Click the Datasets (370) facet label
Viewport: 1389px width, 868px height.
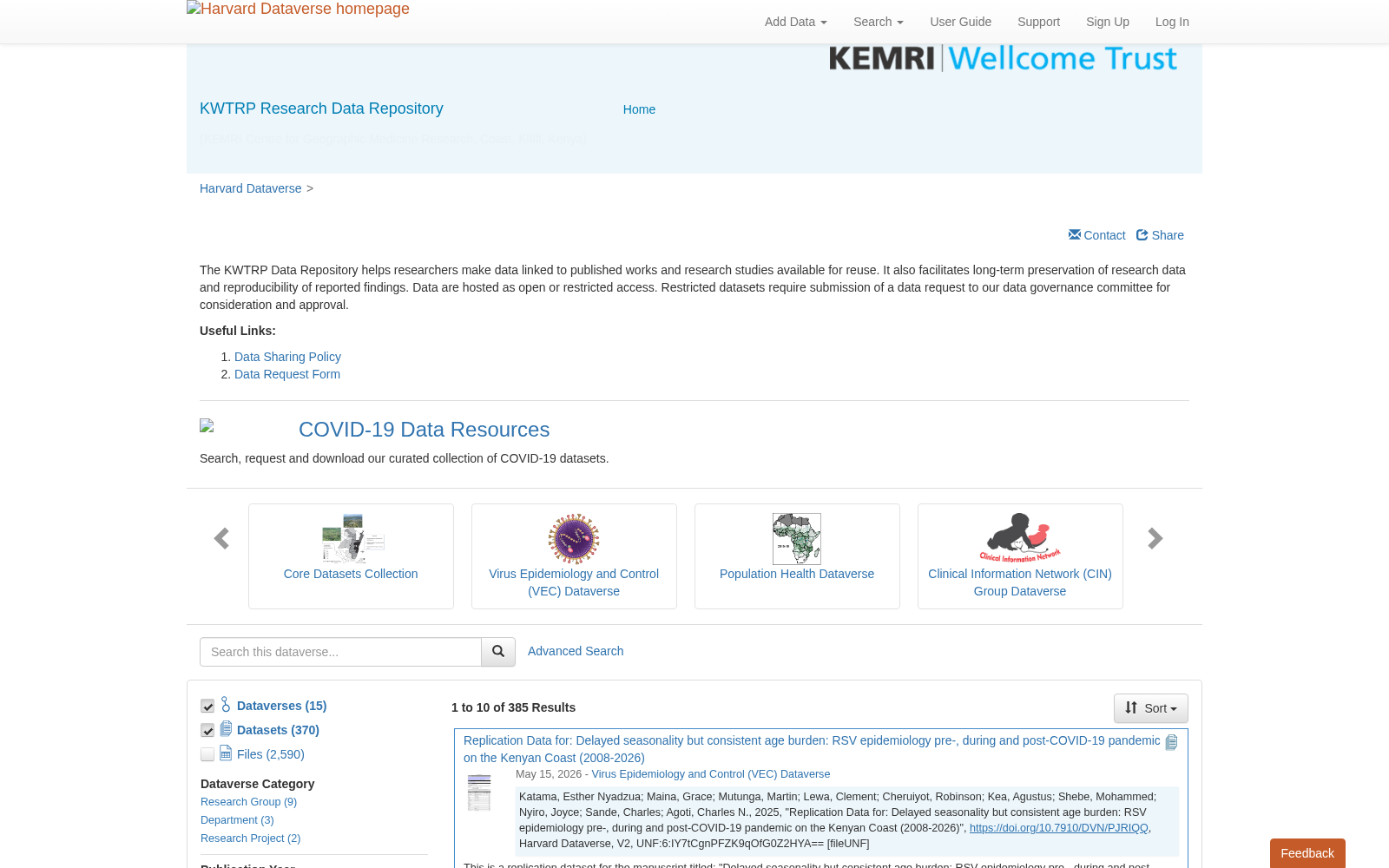point(278,730)
